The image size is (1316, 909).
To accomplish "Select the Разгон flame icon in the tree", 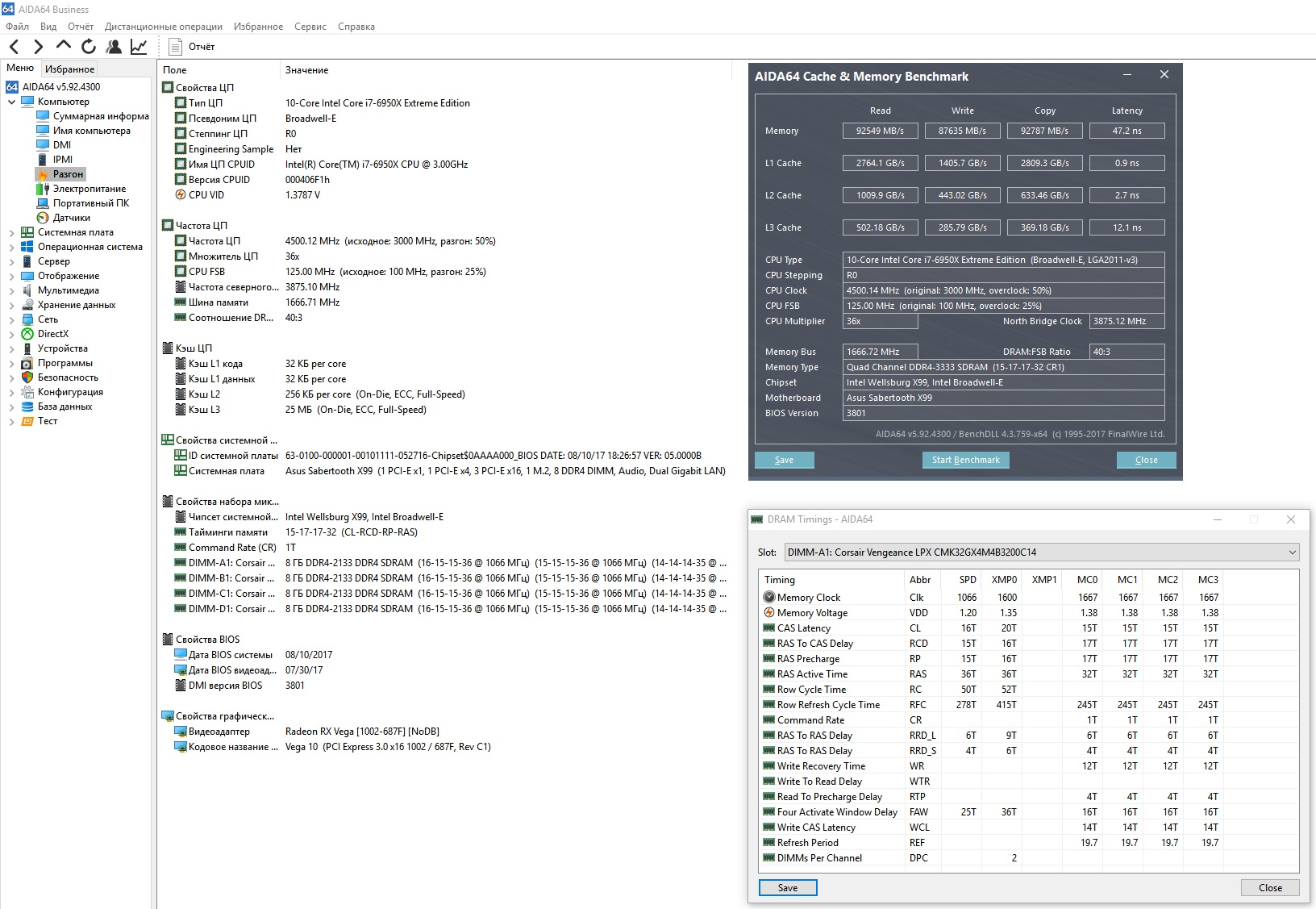I will click(43, 174).
